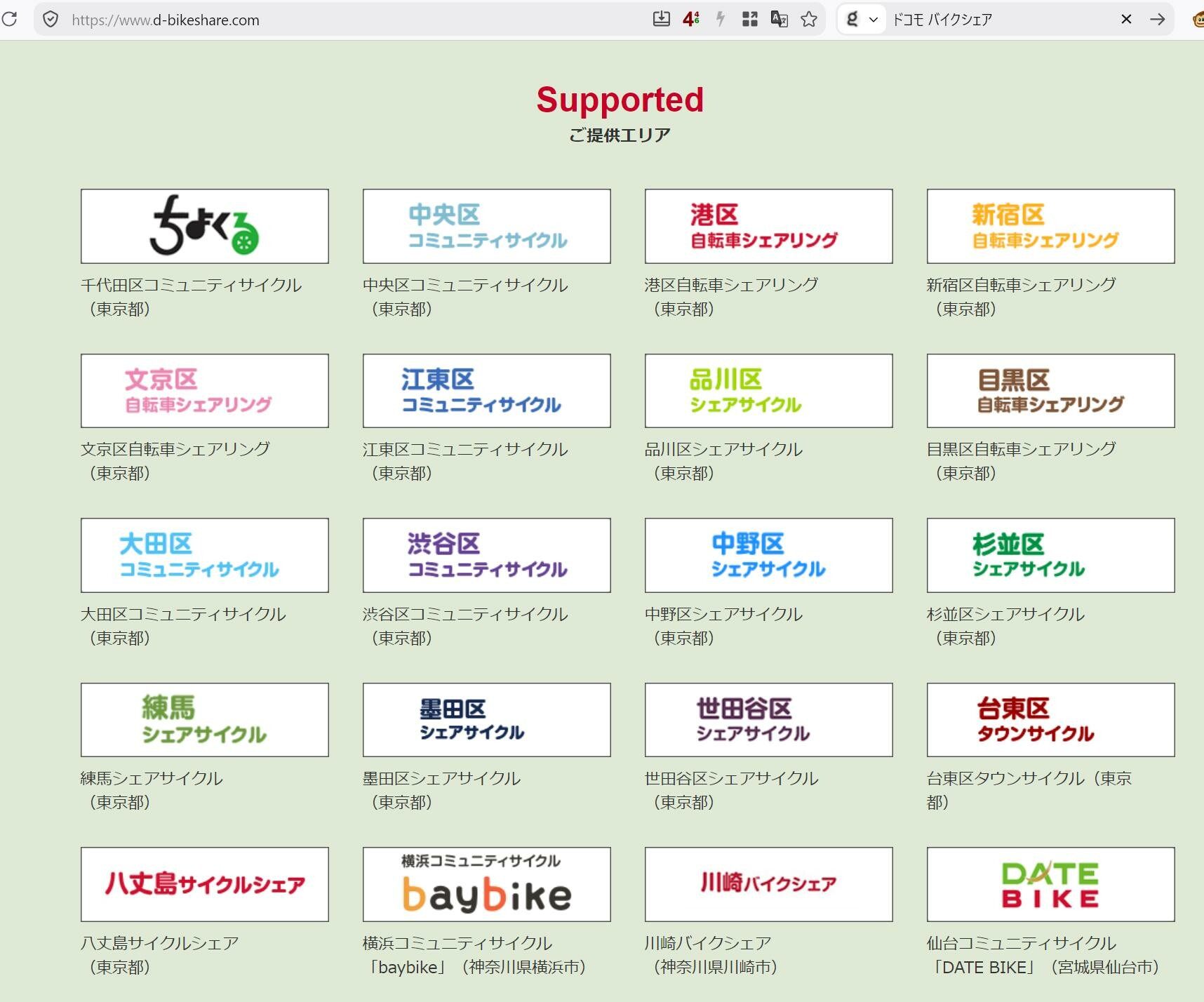This screenshot has width=1204, height=1002.
Task: Open the 港区 自転車シェアリング logo tile
Action: pyautogui.click(x=769, y=226)
